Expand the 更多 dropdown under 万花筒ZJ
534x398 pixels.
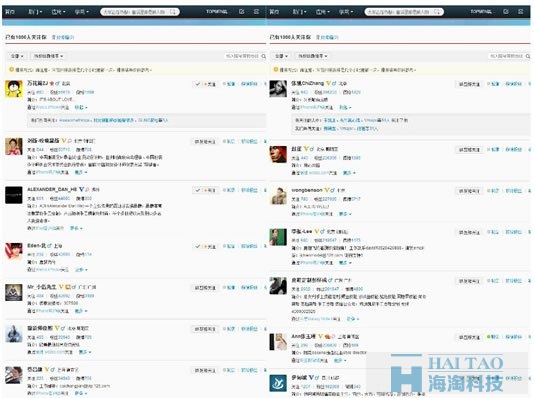81,108
